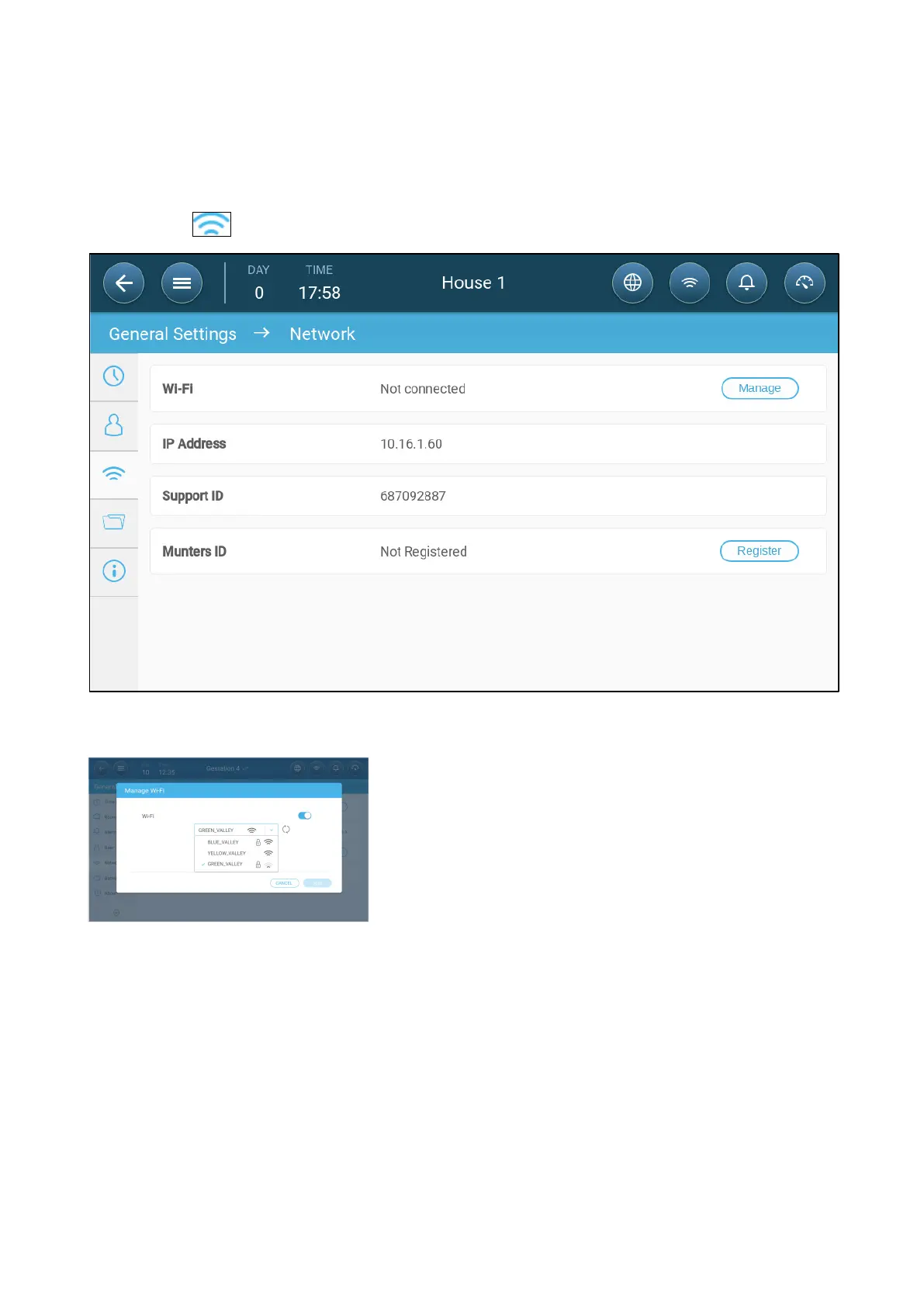Image resolution: width=924 pixels, height=1307 pixels.
Task: Click the save button beside CANCEL
Action: pos(317,883)
